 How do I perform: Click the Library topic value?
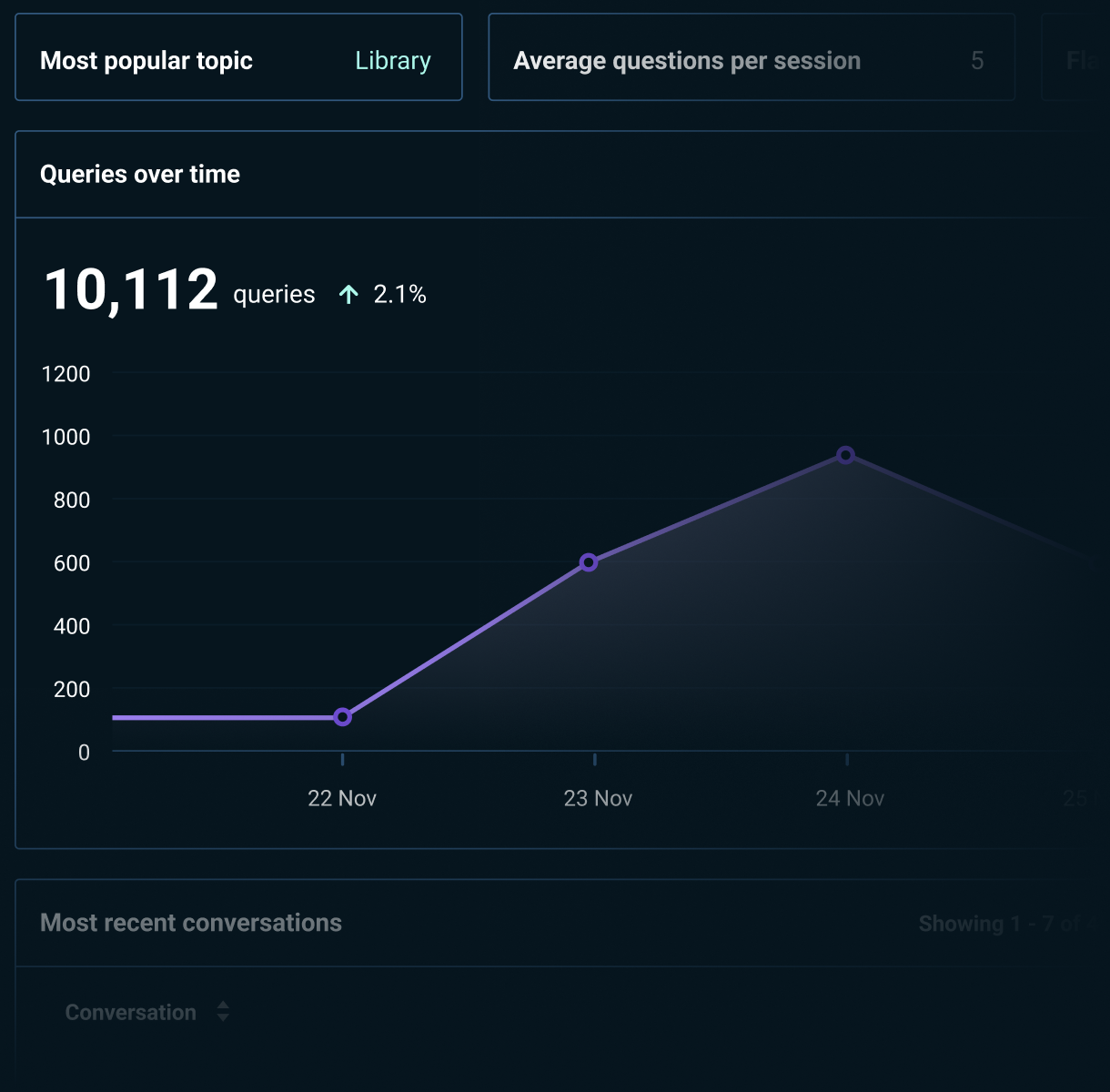[x=392, y=61]
